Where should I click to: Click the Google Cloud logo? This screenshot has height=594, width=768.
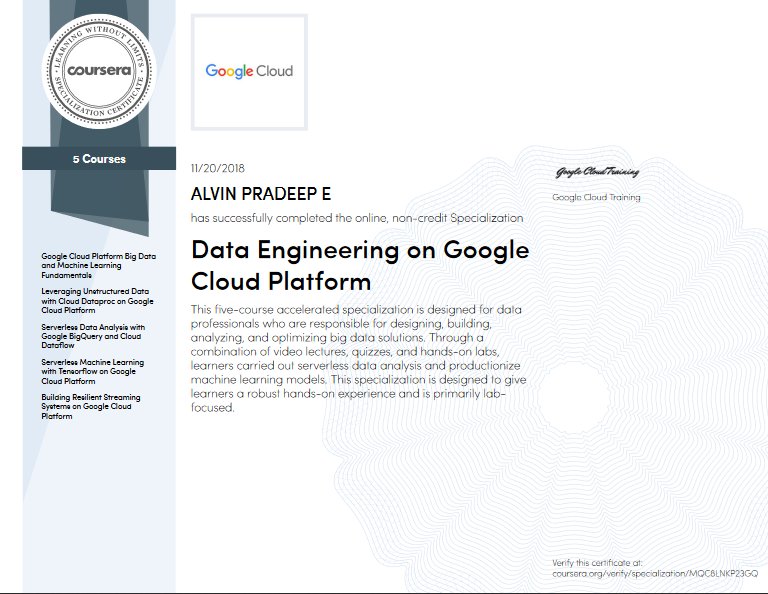tap(249, 71)
